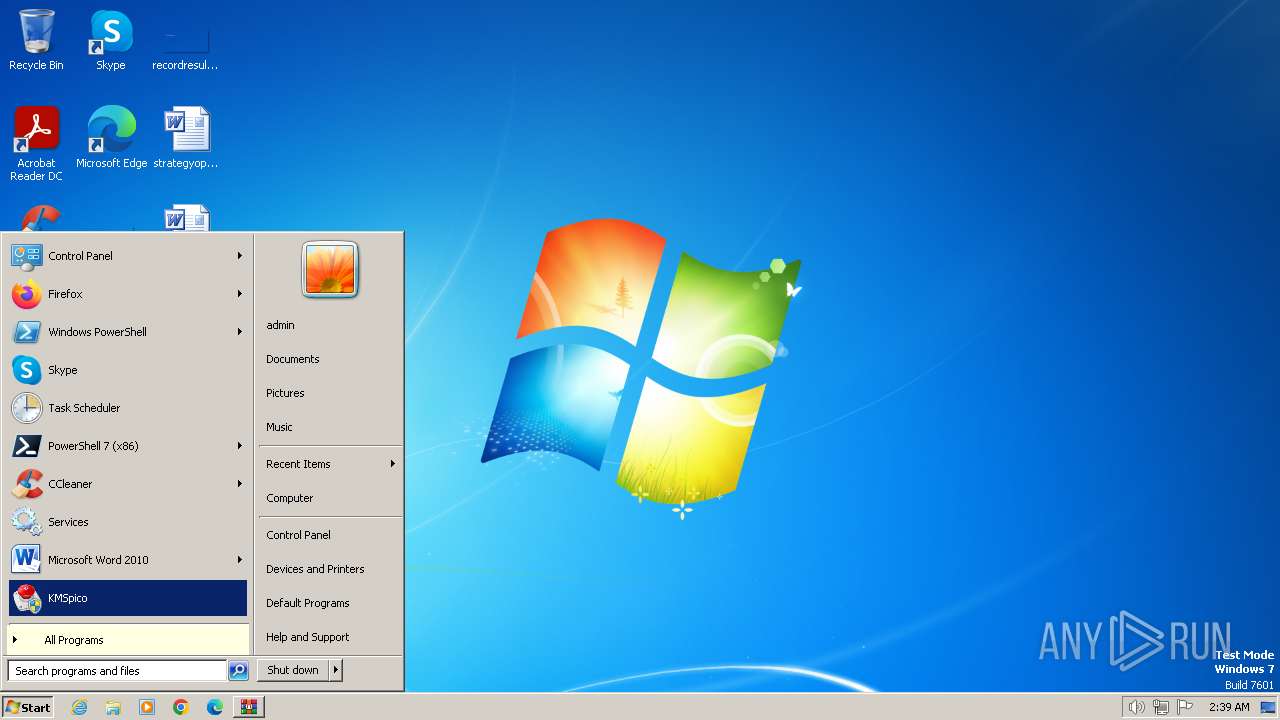Viewport: 1280px width, 720px height.
Task: Select the Skype label in the Start menu
Action: click(63, 370)
